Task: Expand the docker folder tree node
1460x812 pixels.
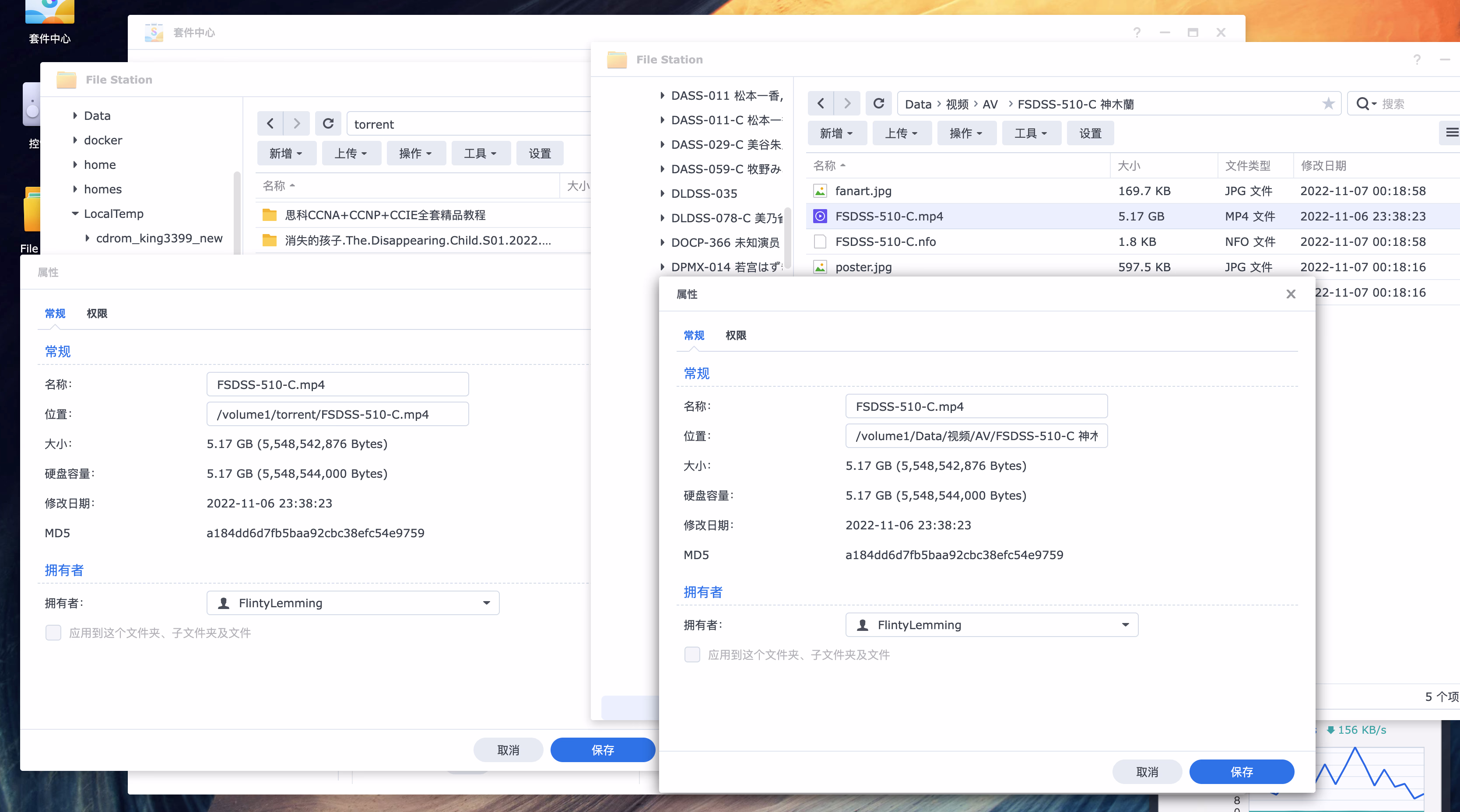Action: point(75,140)
